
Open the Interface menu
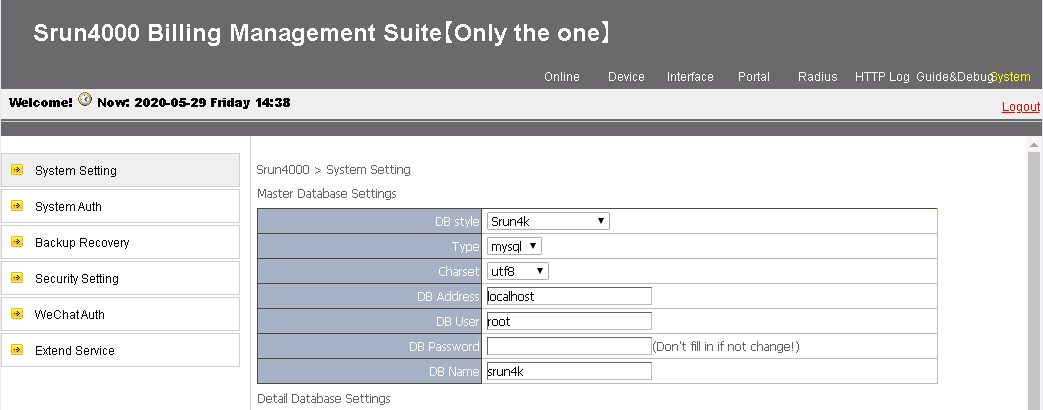pyautogui.click(x=690, y=77)
